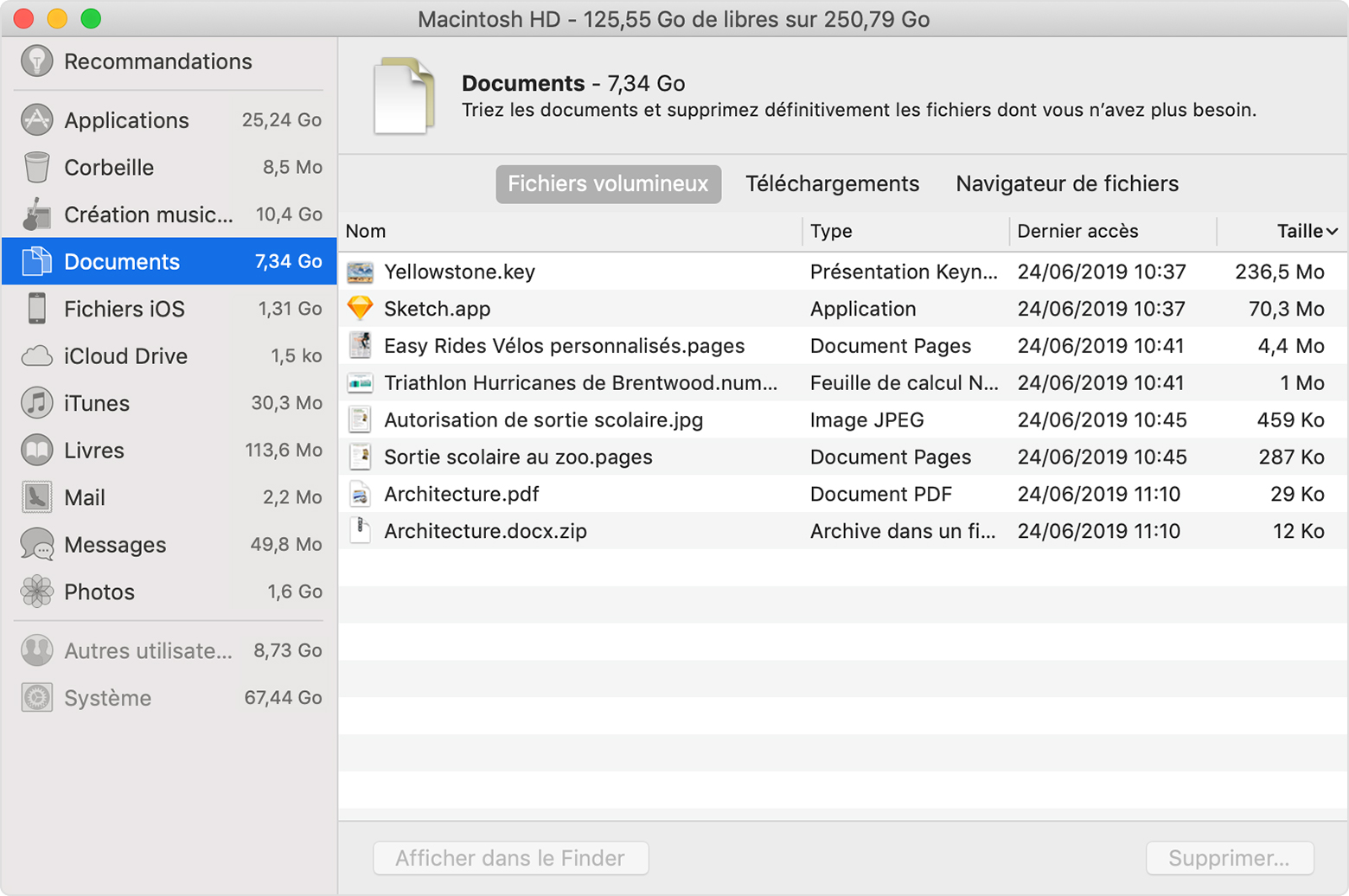The width and height of the screenshot is (1349, 896).
Task: Click the iTunes music note icon
Action: click(x=36, y=403)
